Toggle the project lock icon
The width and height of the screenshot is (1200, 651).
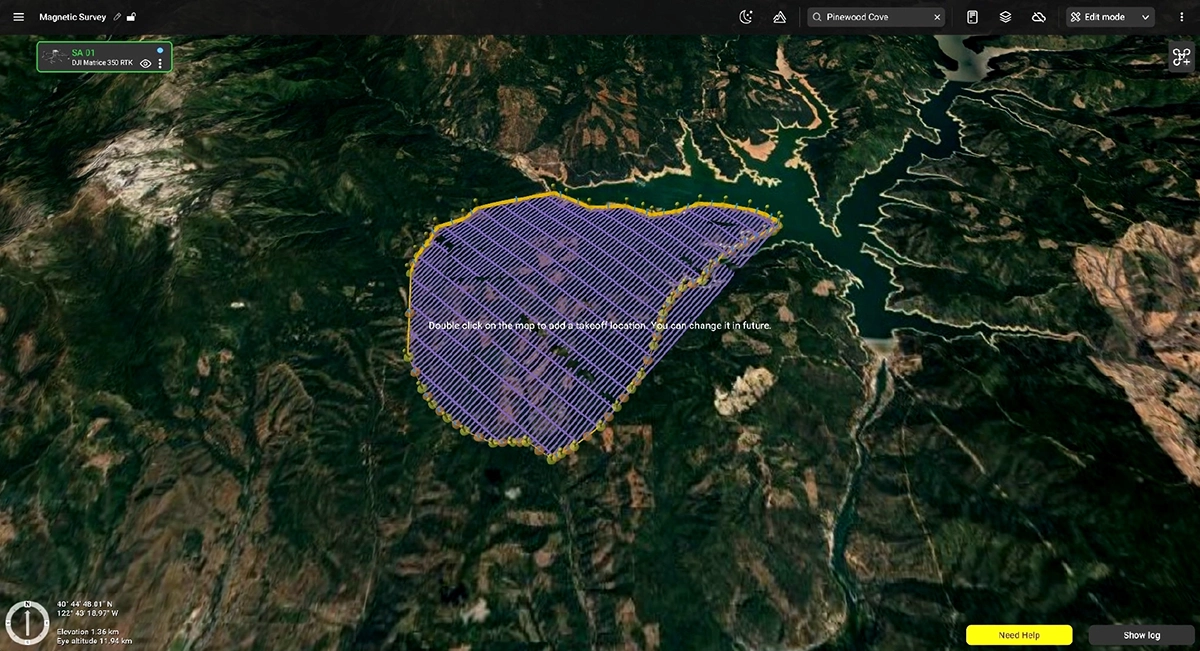[x=131, y=16]
